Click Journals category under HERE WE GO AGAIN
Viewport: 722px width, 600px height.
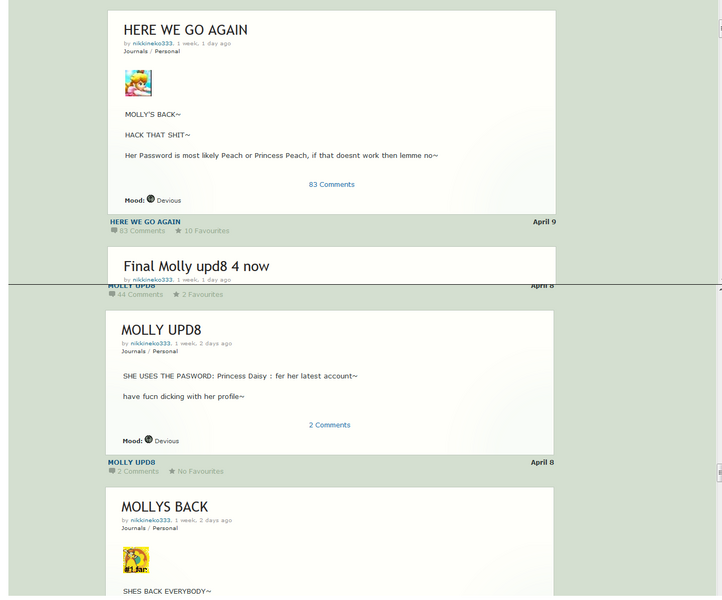pyautogui.click(x=135, y=52)
